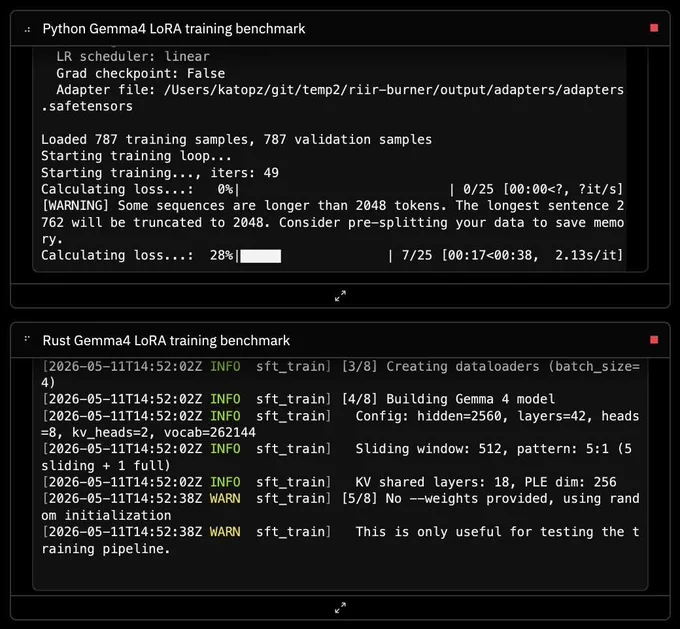Click the Rust Gemma4 LoRA training benchmark title
Screen dimensions: 680x629
click(166, 341)
